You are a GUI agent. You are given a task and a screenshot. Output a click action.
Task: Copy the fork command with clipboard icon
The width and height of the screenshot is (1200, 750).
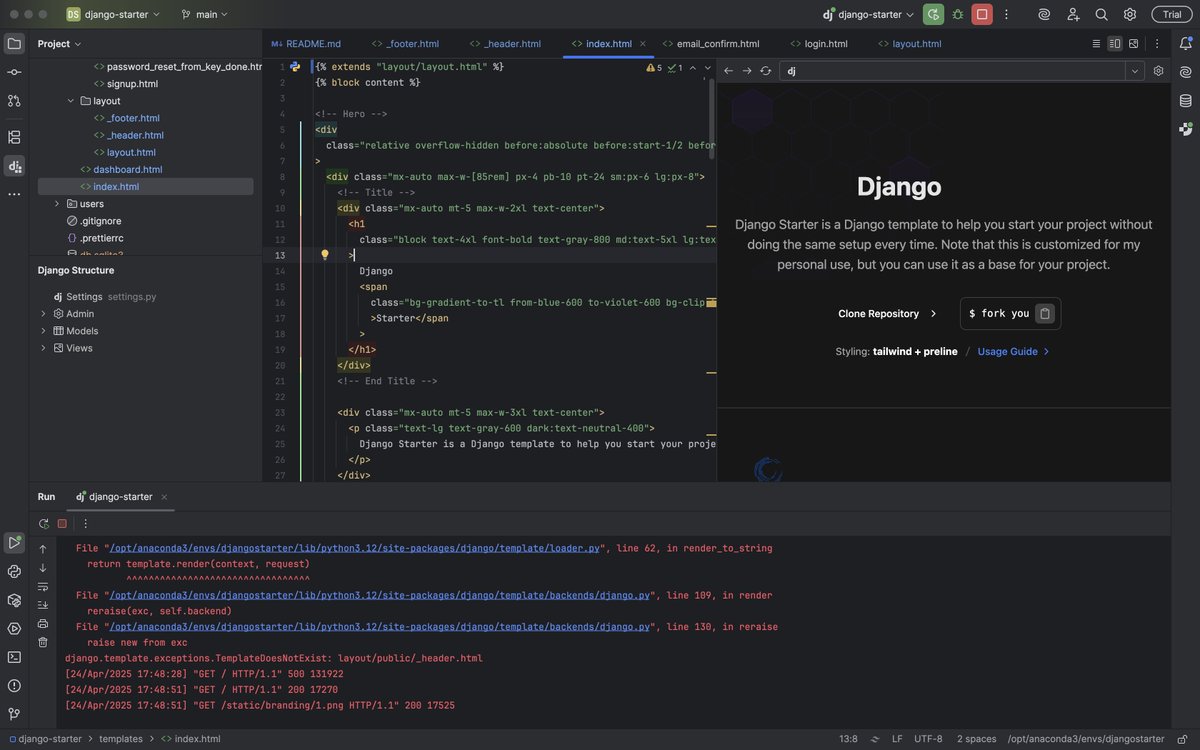(1045, 313)
